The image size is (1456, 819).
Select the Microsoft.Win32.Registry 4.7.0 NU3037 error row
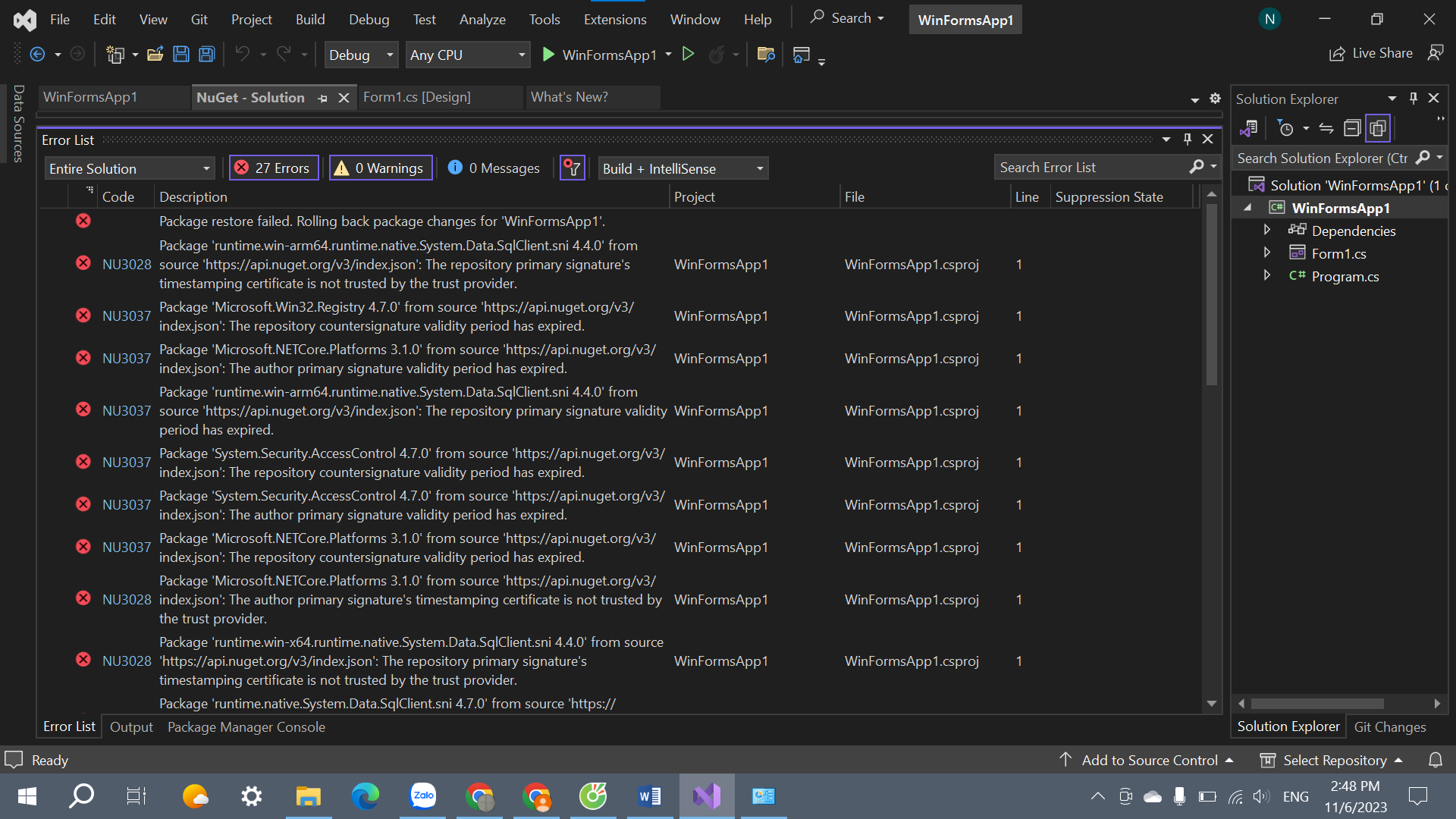pyautogui.click(x=622, y=316)
